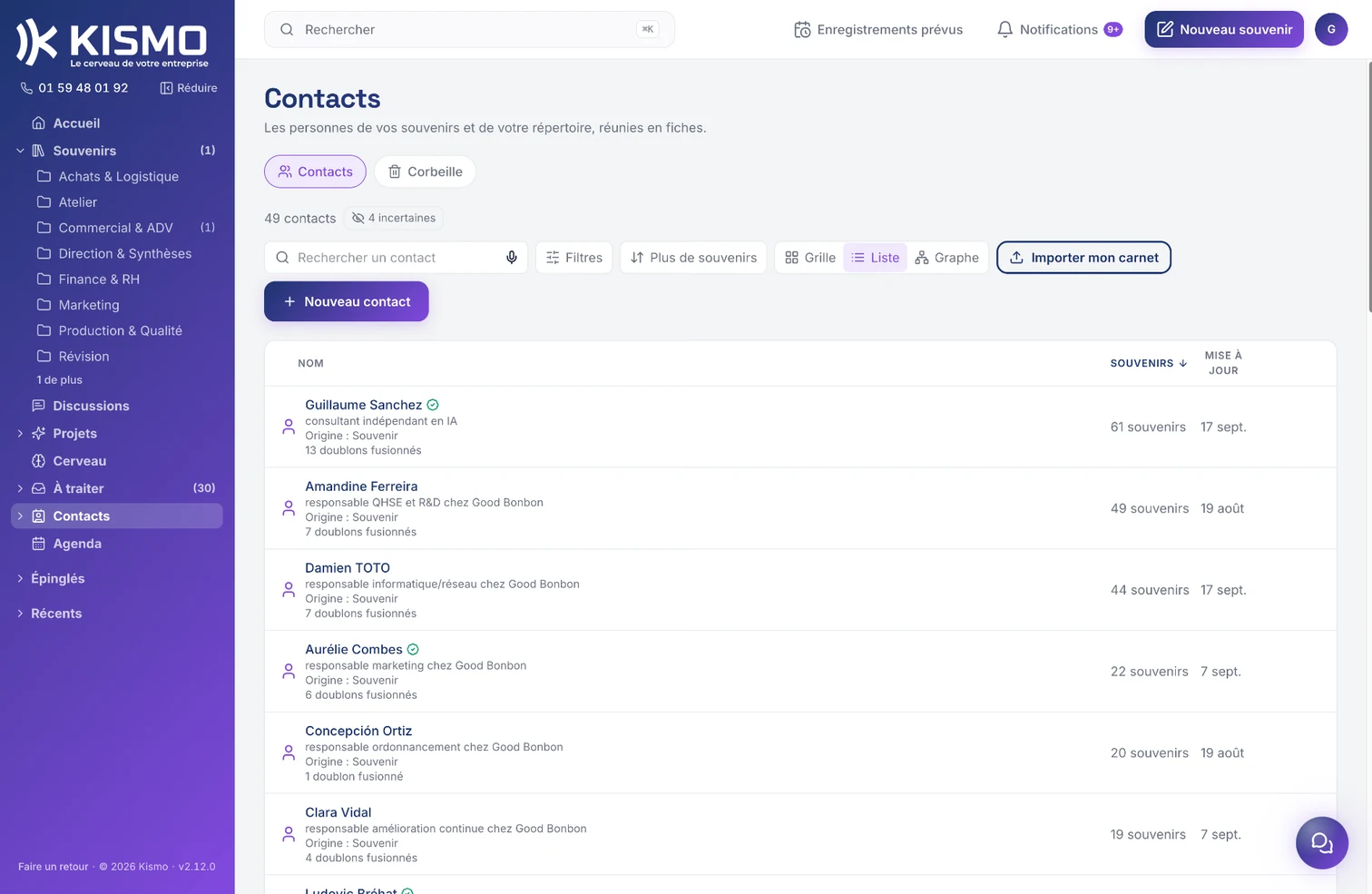Image resolution: width=1372 pixels, height=894 pixels.
Task: Call the phone number 01 59 48 01 92
Action: (74, 88)
